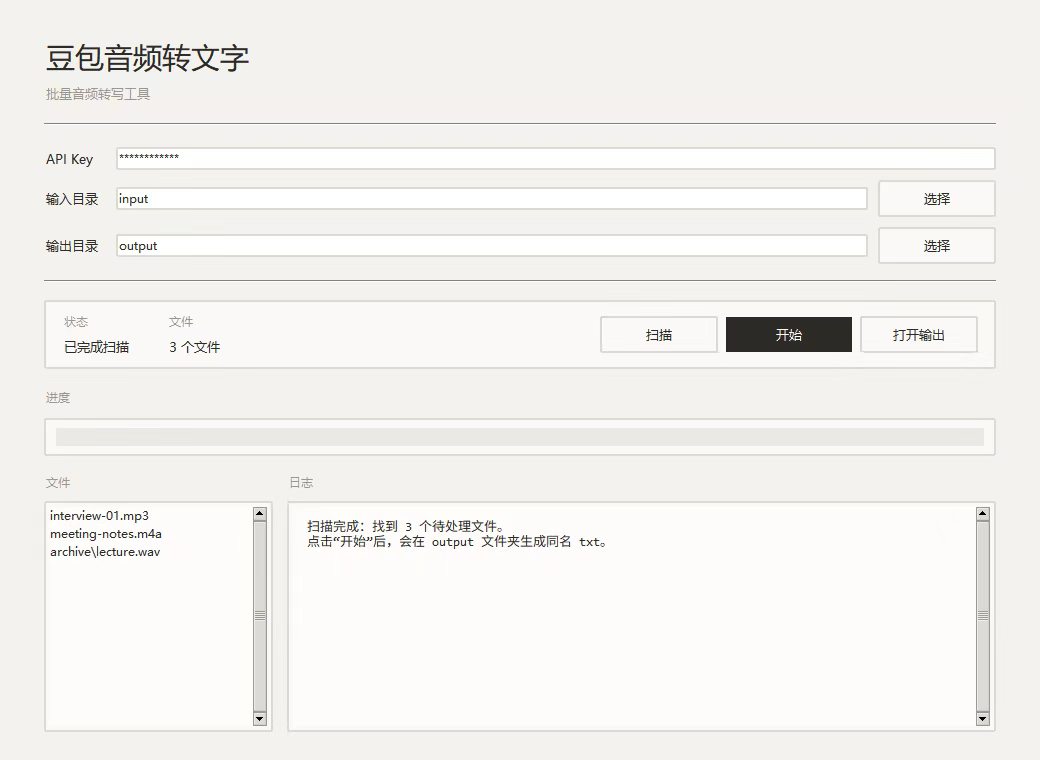
Task: Click 选择 button for 输入目录
Action: click(937, 198)
